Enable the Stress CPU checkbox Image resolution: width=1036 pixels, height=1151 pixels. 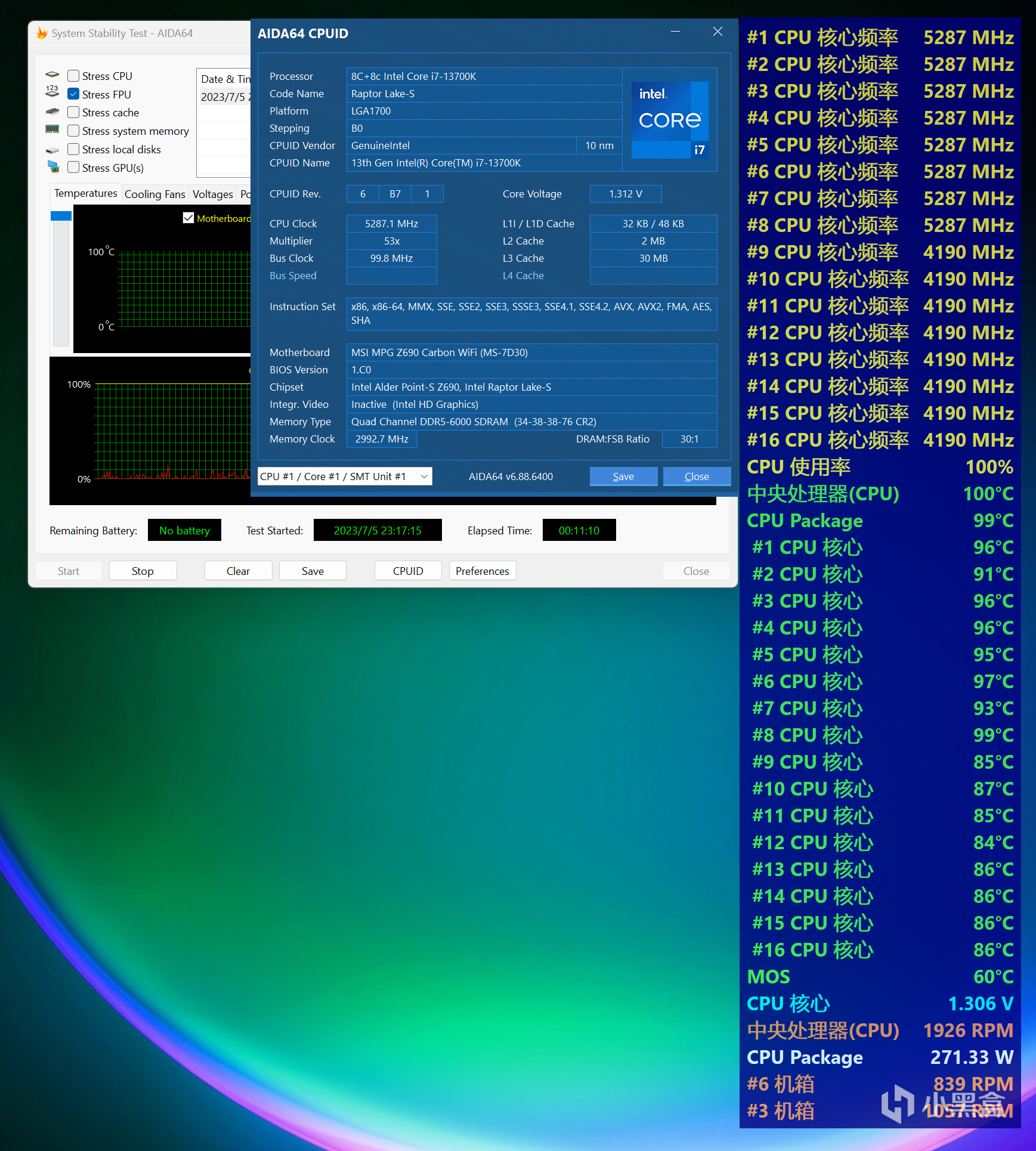click(x=73, y=76)
